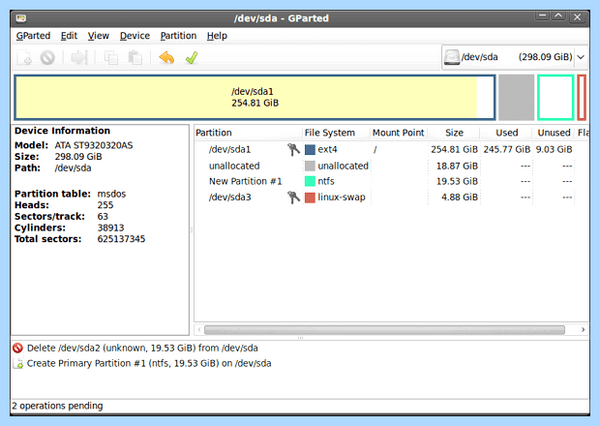Click the 254.81 GiB size cell
Screen dimensions: 600x426
coord(454,149)
